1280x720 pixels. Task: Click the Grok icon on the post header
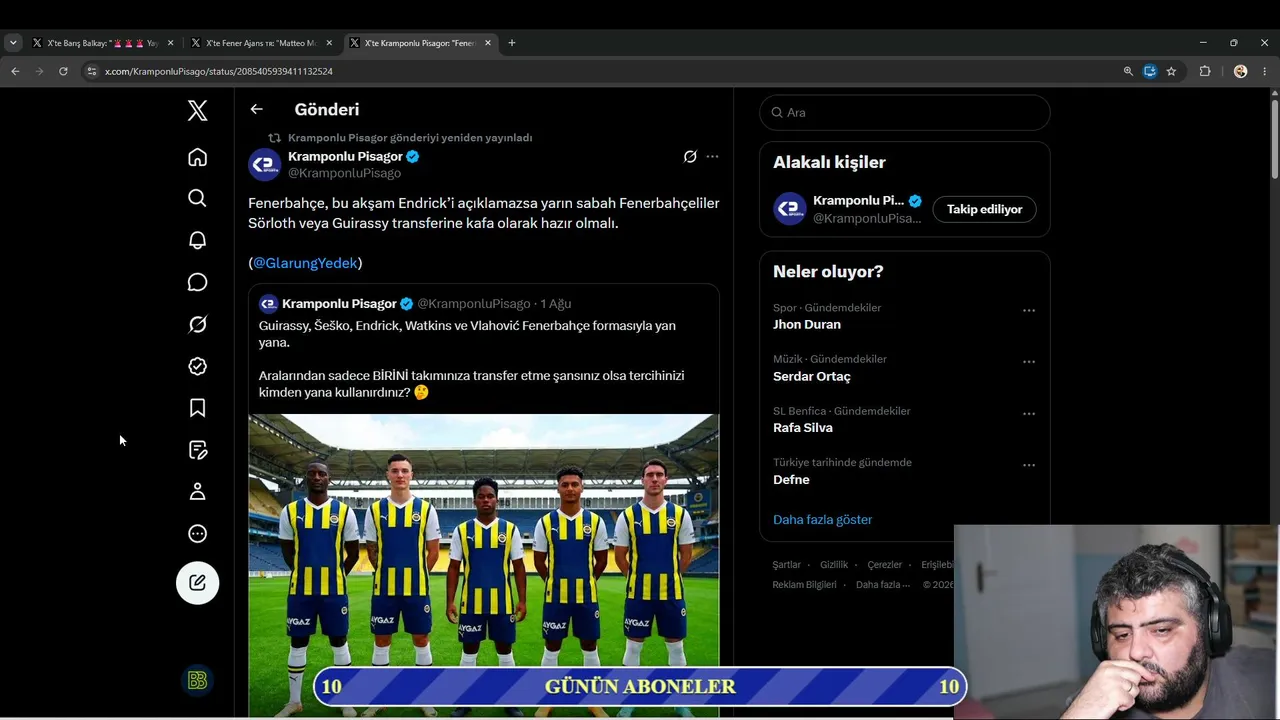click(x=690, y=157)
